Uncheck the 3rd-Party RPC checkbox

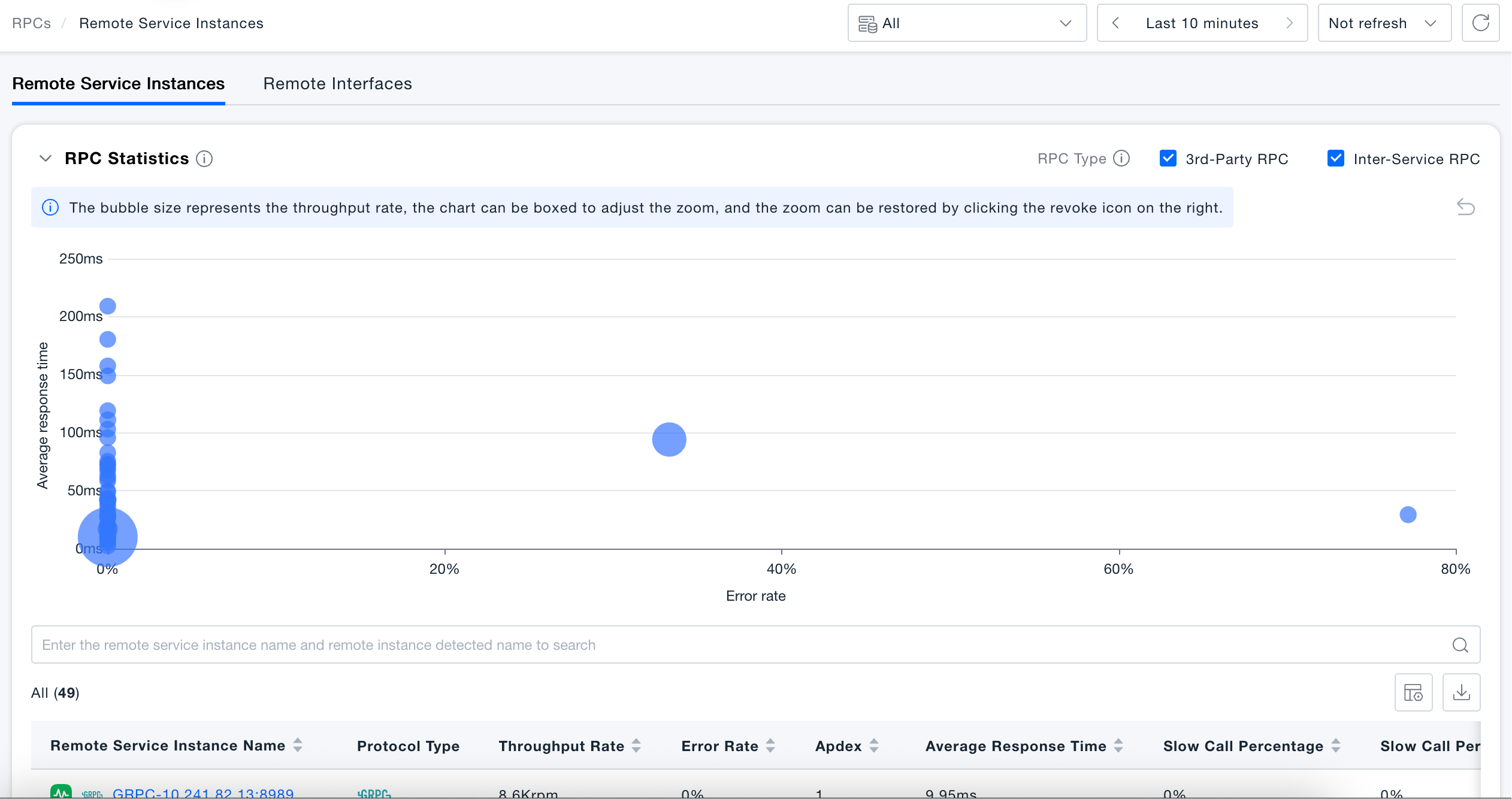[1168, 159]
